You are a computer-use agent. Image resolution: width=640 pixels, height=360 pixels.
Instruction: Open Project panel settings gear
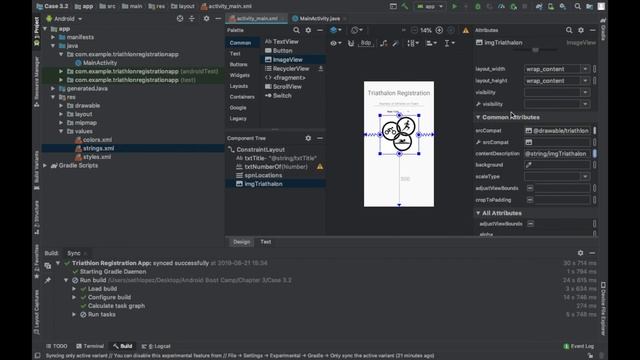[207, 19]
